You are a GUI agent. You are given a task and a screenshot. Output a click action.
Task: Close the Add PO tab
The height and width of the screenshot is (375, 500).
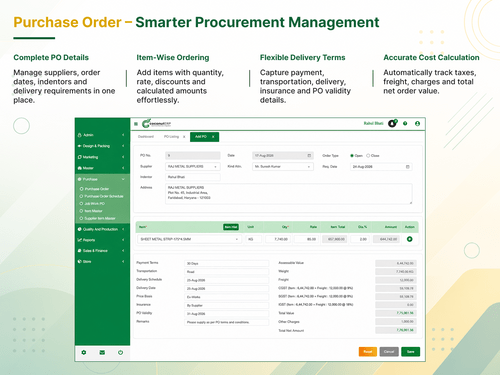[x=213, y=137]
